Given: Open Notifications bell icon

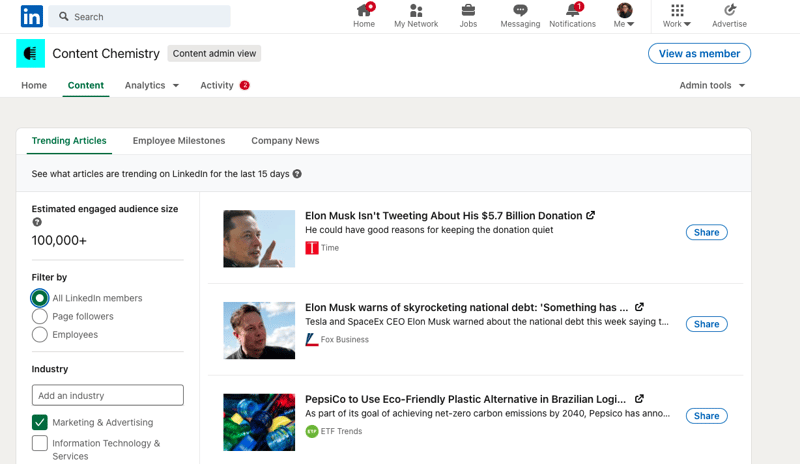Looking at the screenshot, I should click(572, 11).
